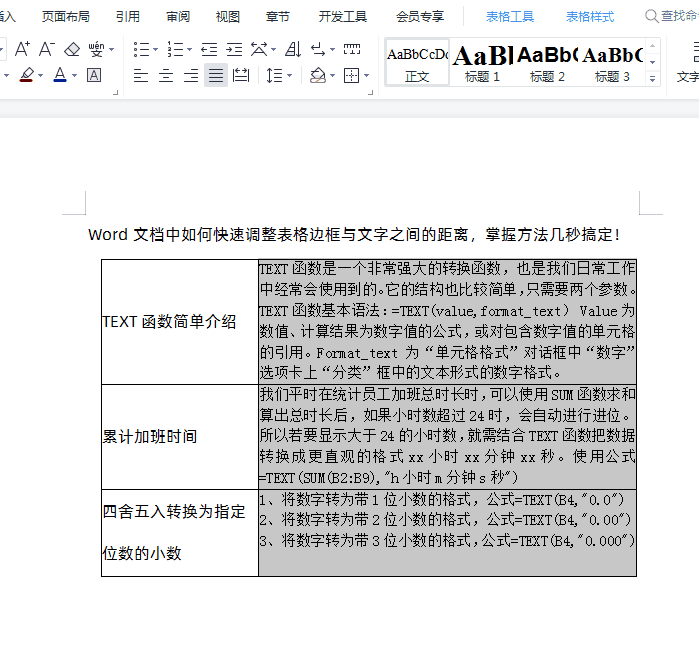Align text right

[191, 76]
